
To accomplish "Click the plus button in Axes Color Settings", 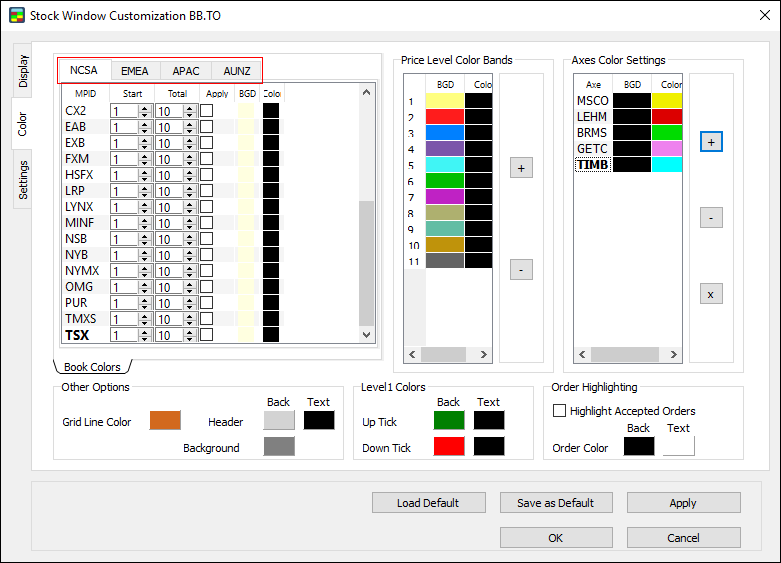I will 710,142.
